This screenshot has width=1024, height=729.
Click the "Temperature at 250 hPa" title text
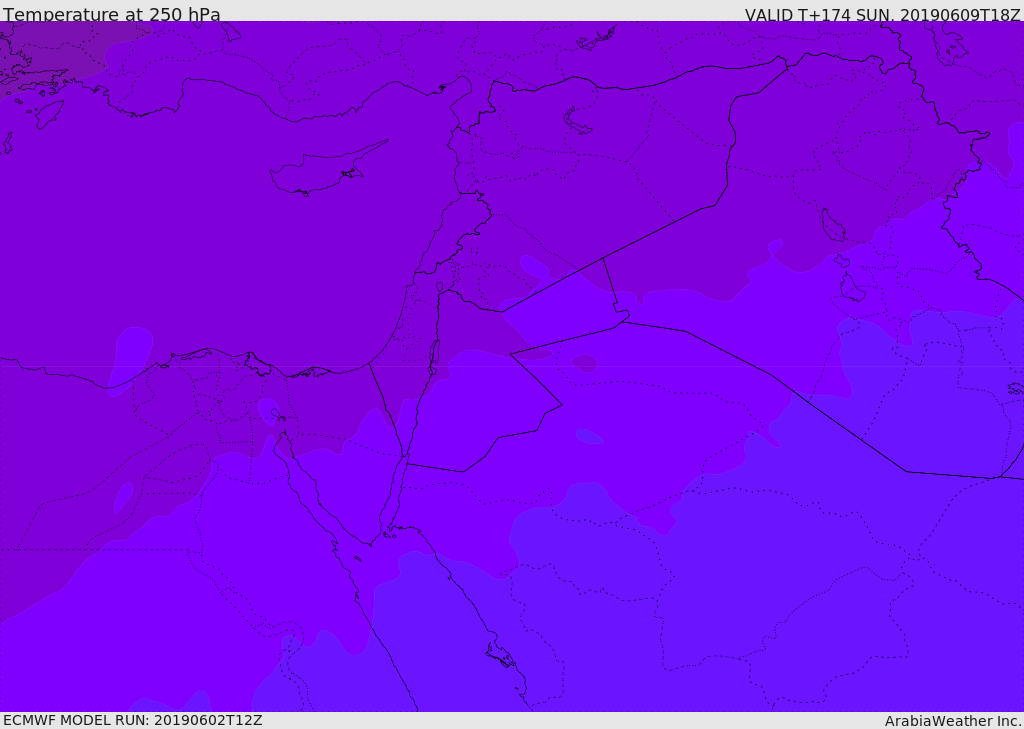(112, 14)
